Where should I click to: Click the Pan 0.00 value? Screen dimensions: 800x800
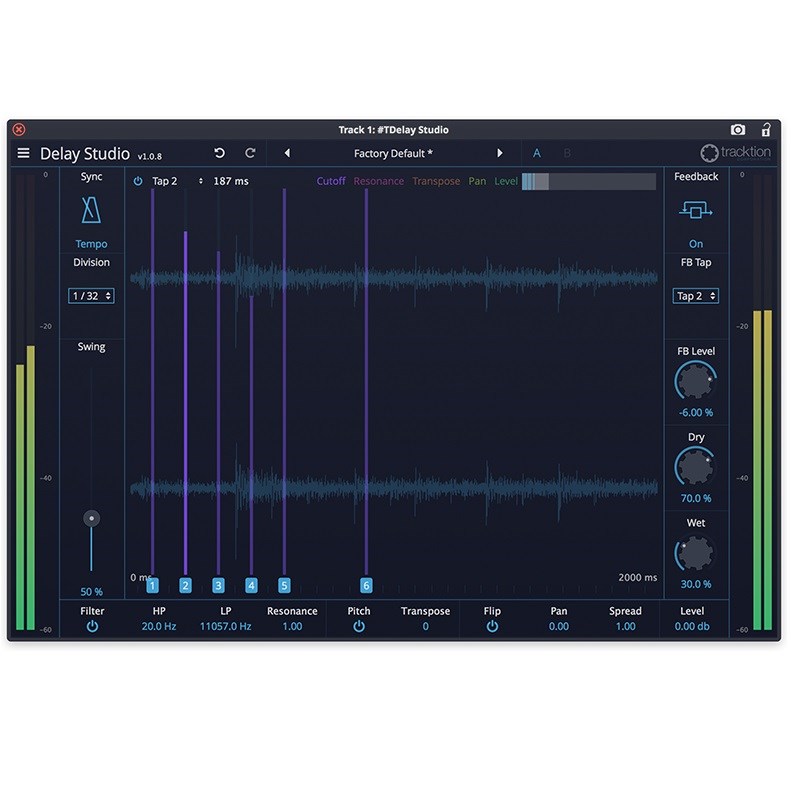tap(559, 627)
